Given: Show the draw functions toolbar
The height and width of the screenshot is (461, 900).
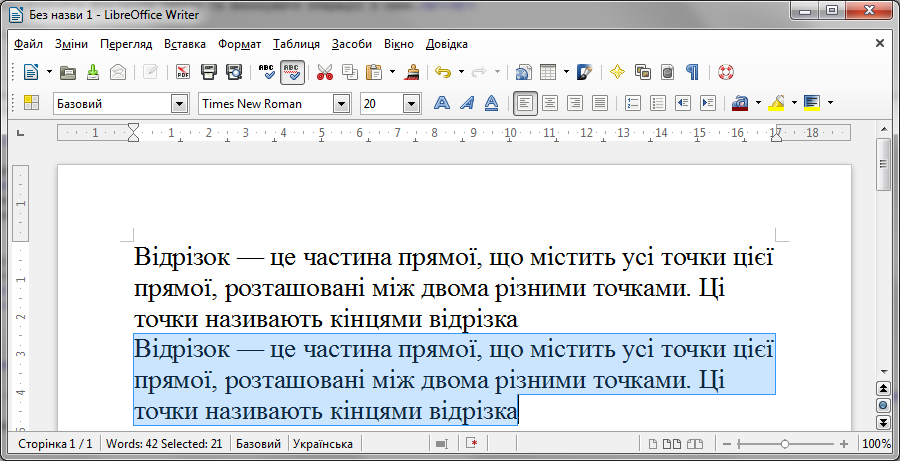Looking at the screenshot, I should [585, 72].
